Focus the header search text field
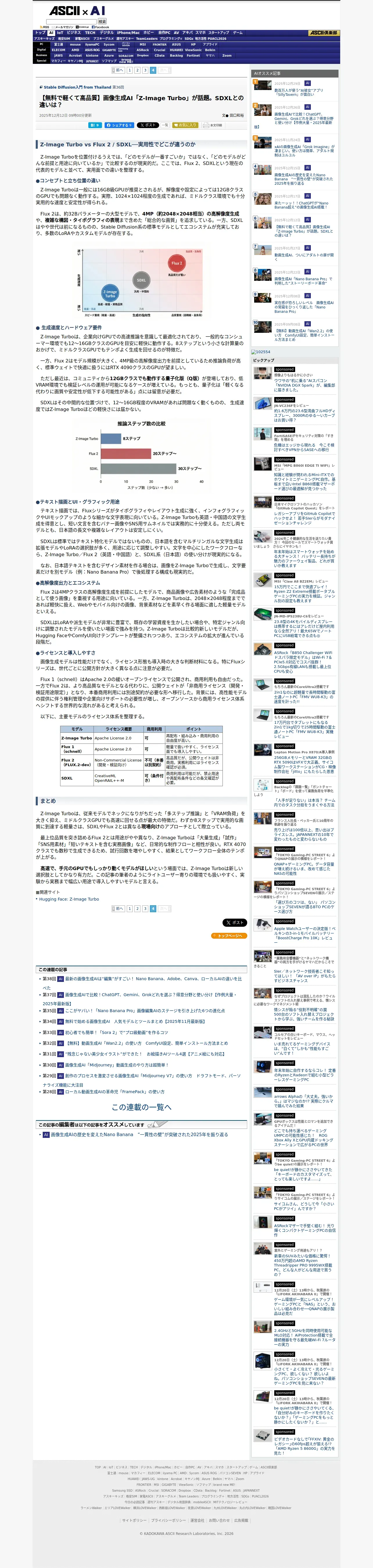Viewport: 373px width, 1568px height. pyautogui.click(x=71, y=21)
